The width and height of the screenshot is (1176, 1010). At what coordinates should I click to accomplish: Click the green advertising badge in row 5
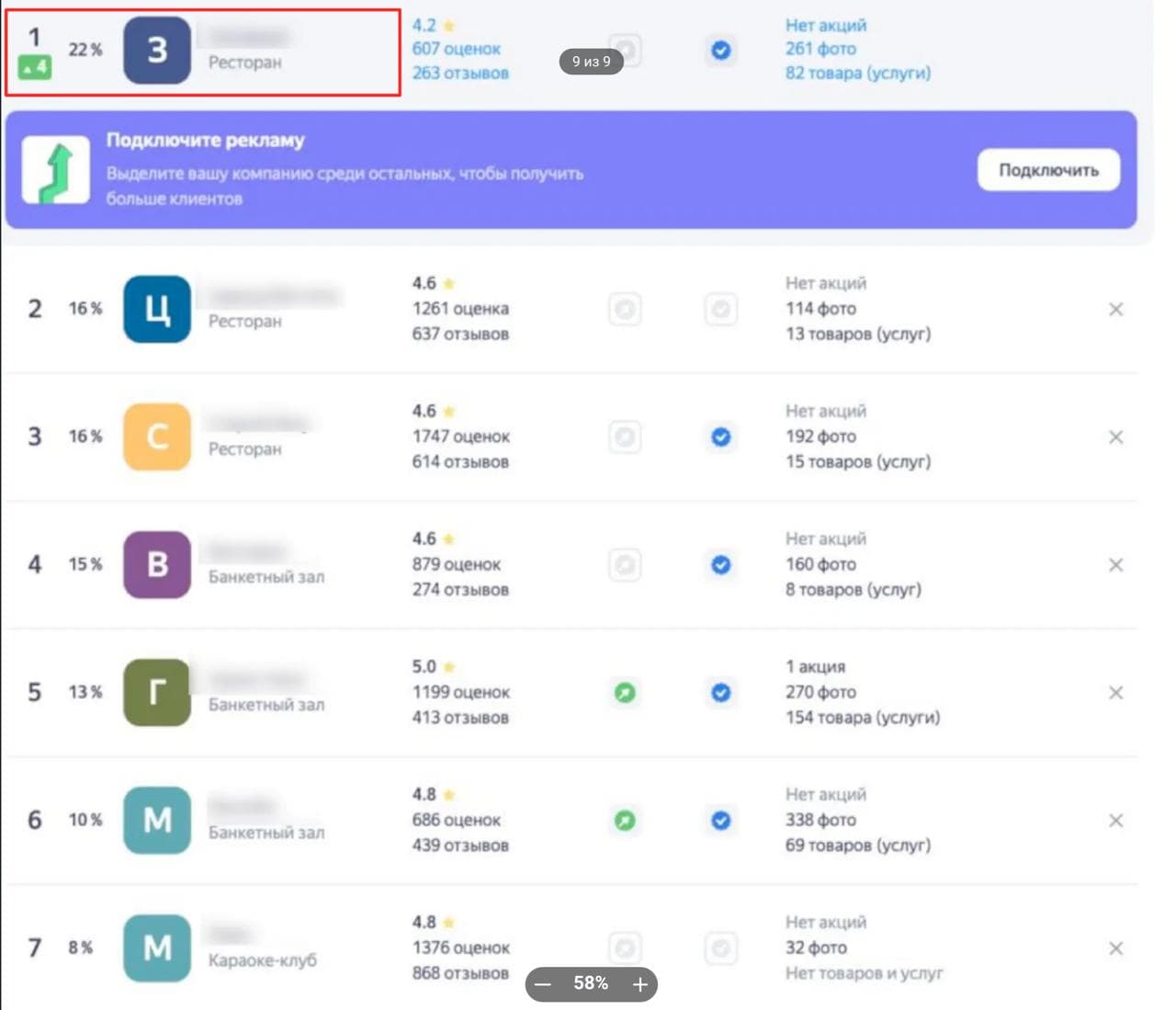[x=625, y=692]
